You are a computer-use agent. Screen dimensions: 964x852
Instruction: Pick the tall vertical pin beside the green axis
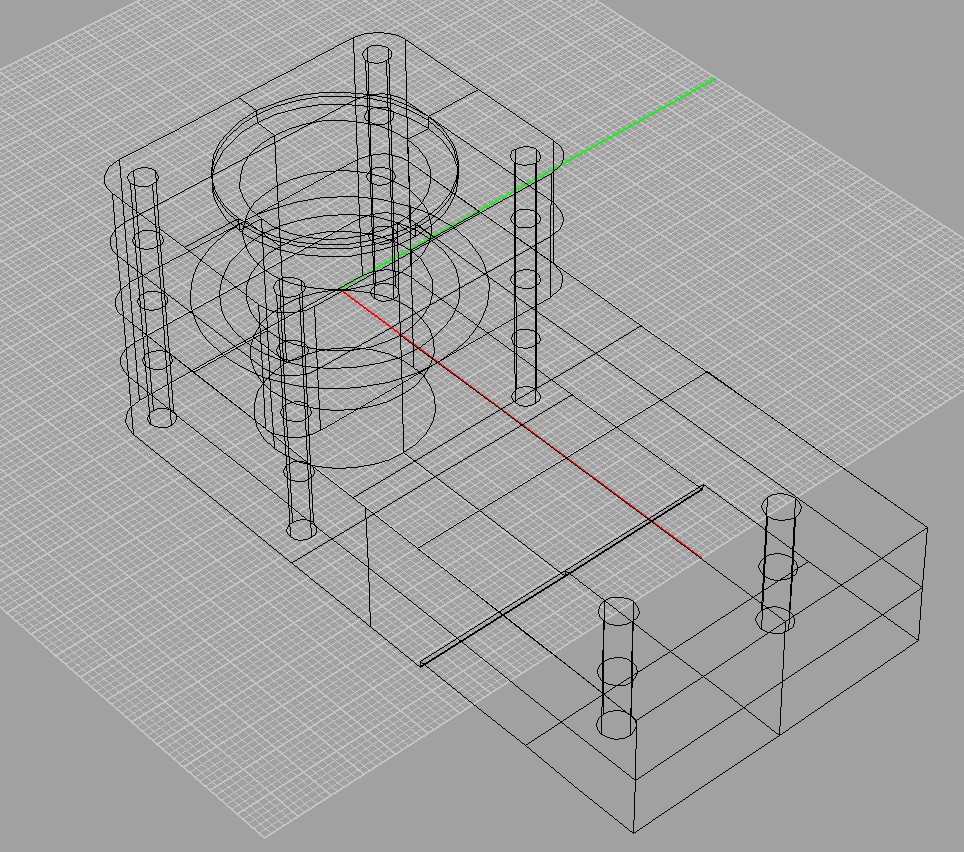click(526, 277)
